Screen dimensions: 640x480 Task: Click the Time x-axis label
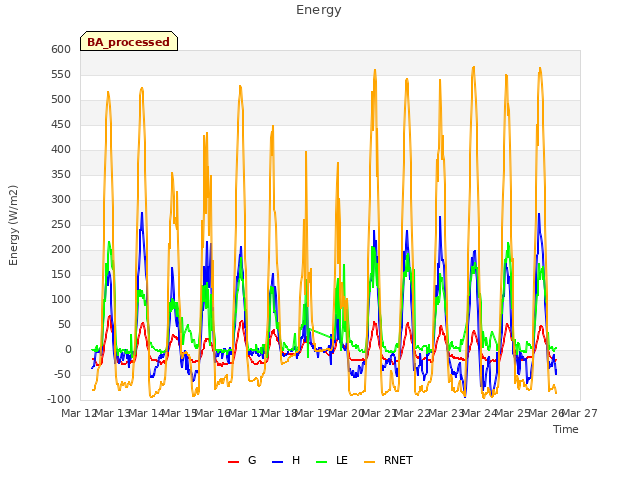(566, 429)
